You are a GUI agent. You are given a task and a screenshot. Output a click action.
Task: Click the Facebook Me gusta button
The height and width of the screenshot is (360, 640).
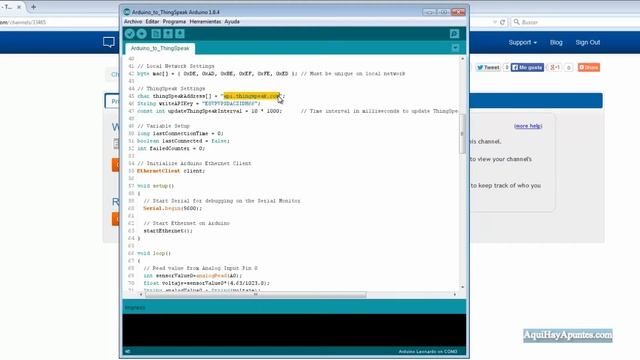click(x=527, y=67)
